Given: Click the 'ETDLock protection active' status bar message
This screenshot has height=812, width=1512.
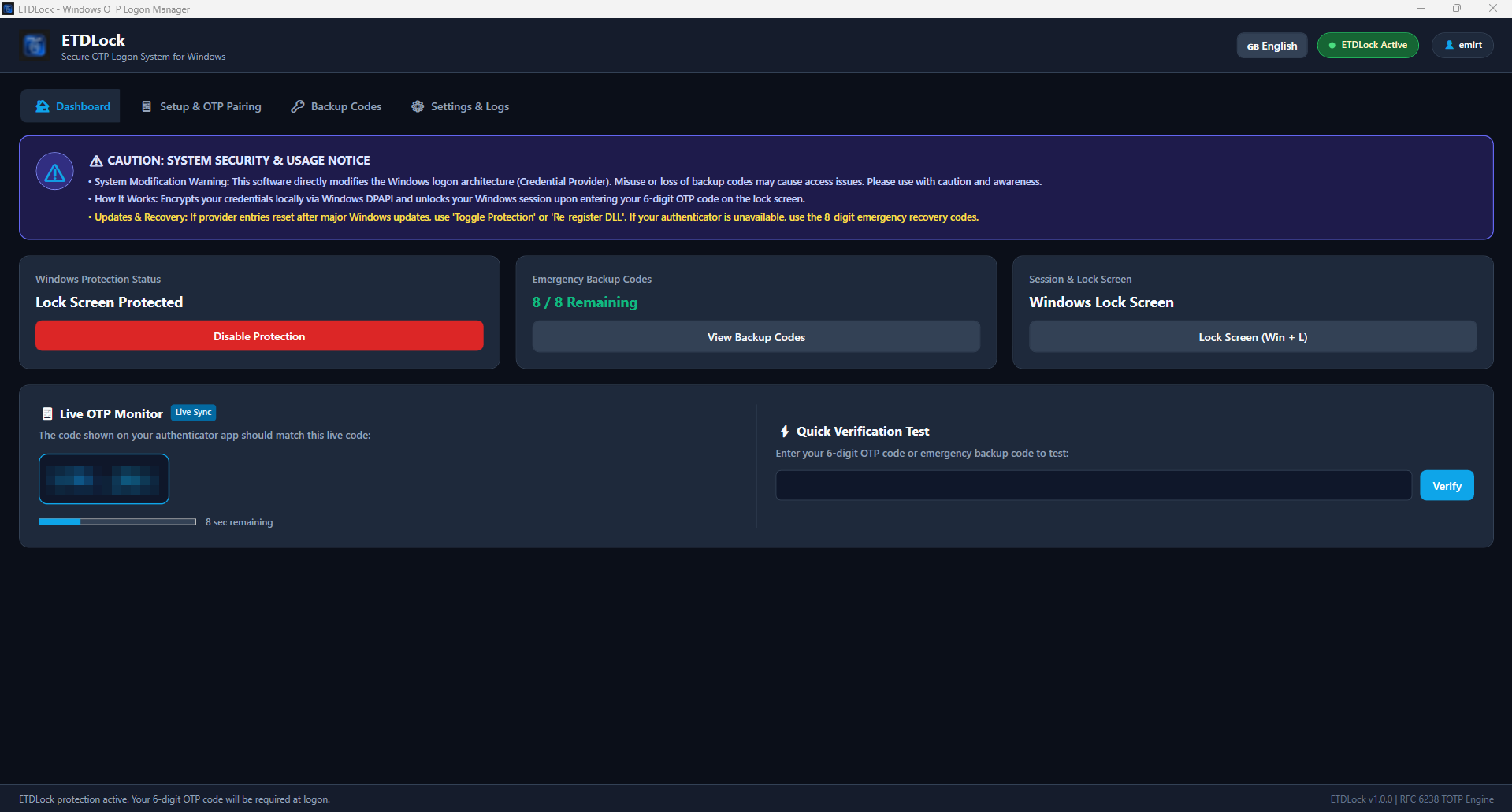Looking at the screenshot, I should pyautogui.click(x=174, y=799).
